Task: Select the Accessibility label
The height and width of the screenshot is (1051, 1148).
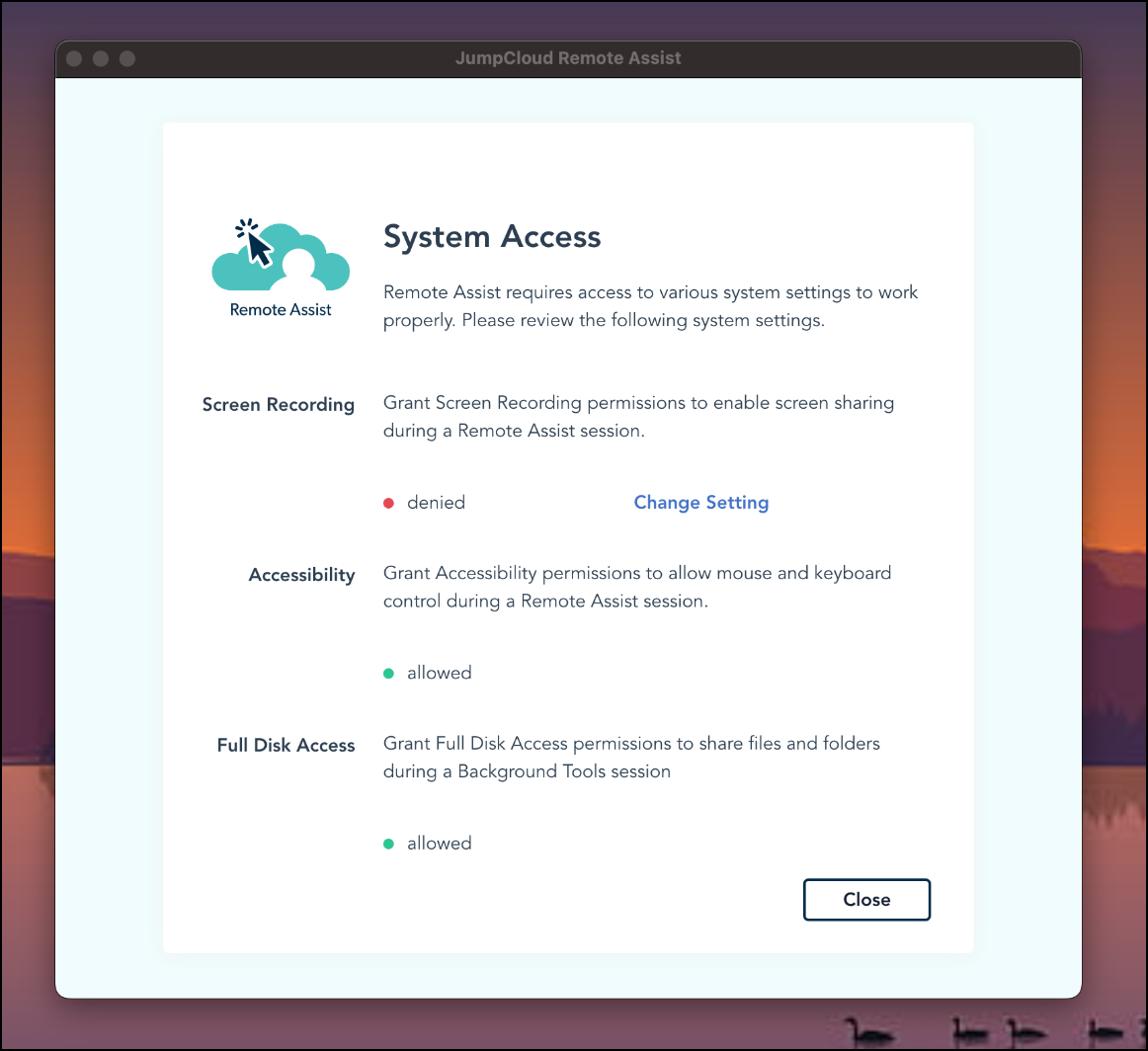Action: [301, 575]
